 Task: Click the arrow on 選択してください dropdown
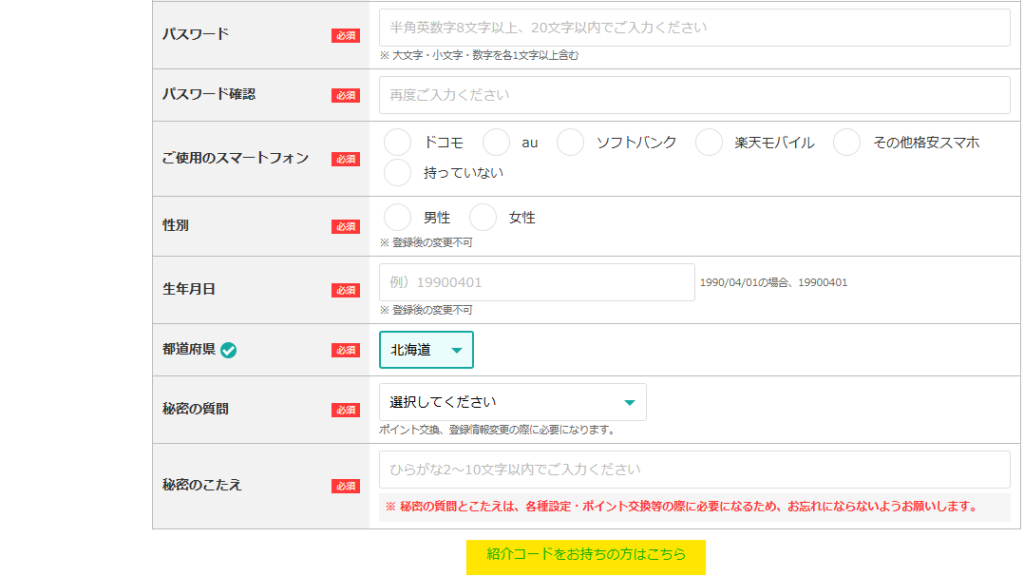(629, 403)
